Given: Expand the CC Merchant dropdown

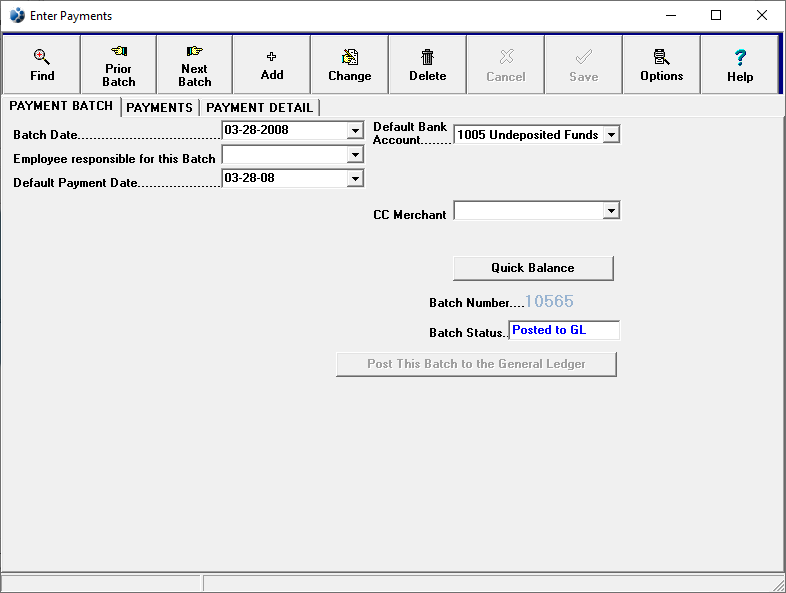Looking at the screenshot, I should 611,211.
